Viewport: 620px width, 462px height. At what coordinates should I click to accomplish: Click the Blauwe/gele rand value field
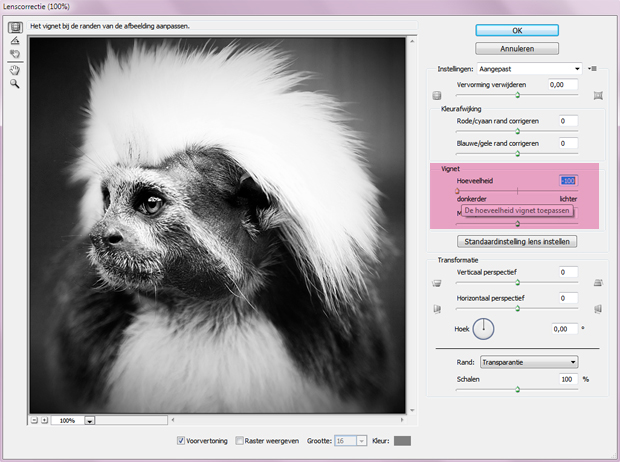(x=568, y=143)
